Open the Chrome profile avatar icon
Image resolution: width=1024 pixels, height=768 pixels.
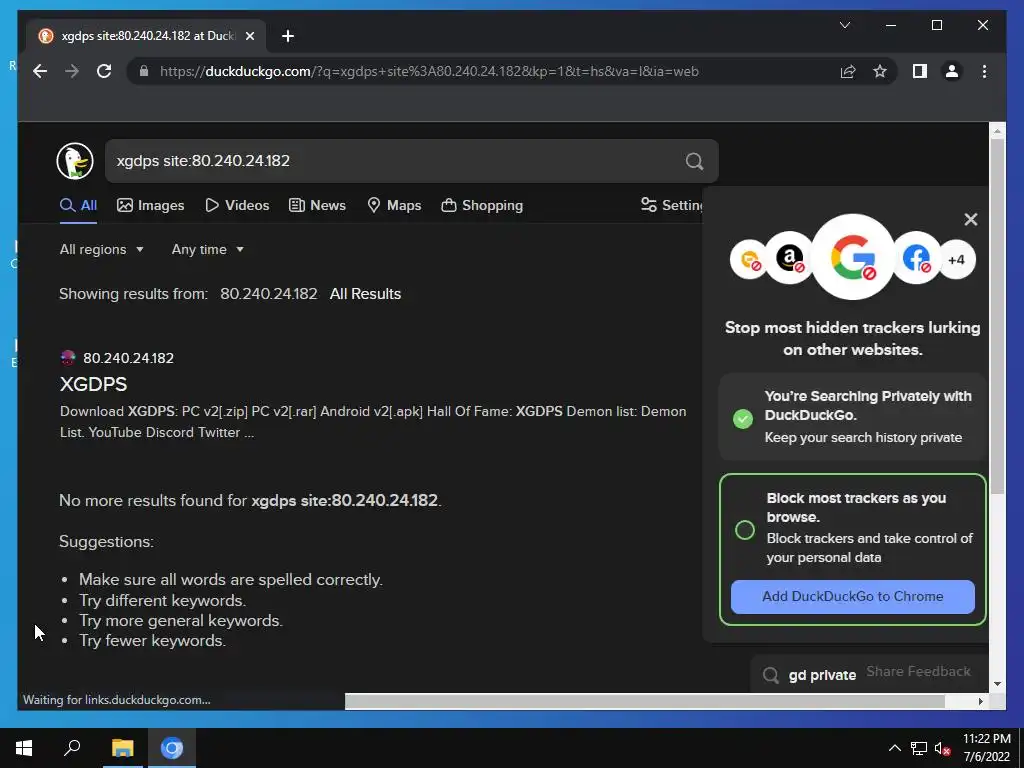pos(952,71)
